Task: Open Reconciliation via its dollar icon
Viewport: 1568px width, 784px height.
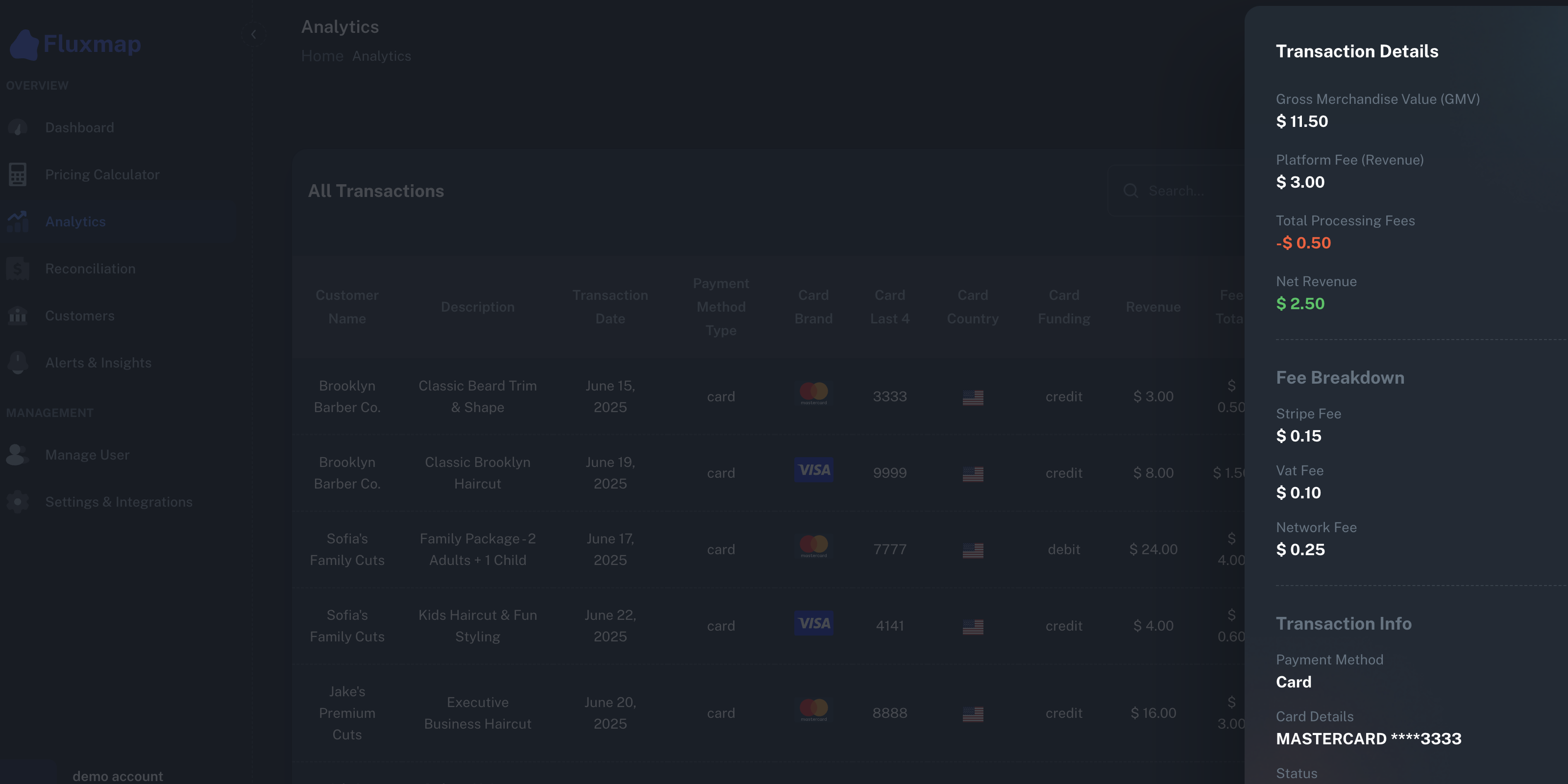Action: (18, 269)
